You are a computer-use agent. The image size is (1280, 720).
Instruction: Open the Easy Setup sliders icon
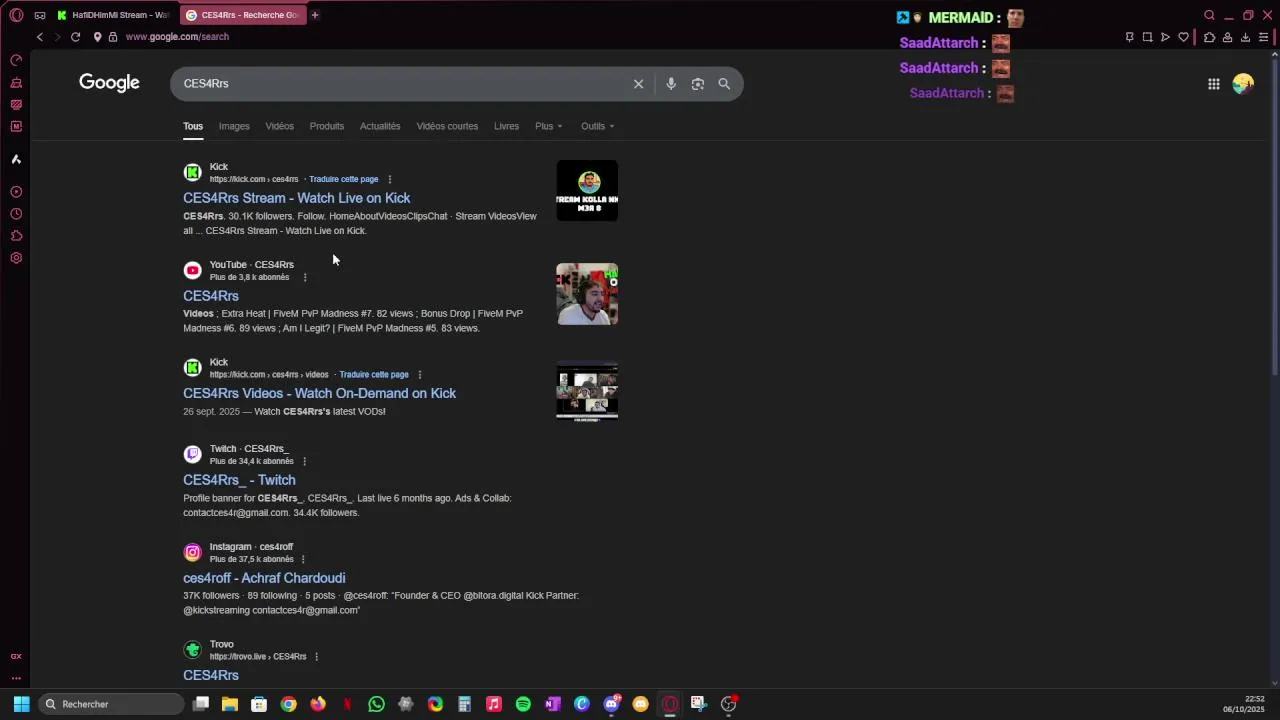pyautogui.click(x=1263, y=37)
